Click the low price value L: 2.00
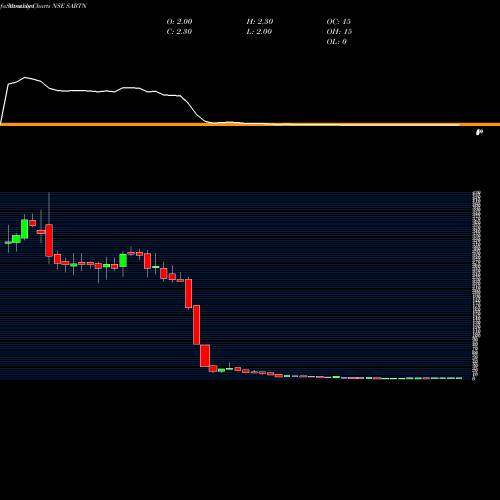The height and width of the screenshot is (500, 500). point(259,31)
